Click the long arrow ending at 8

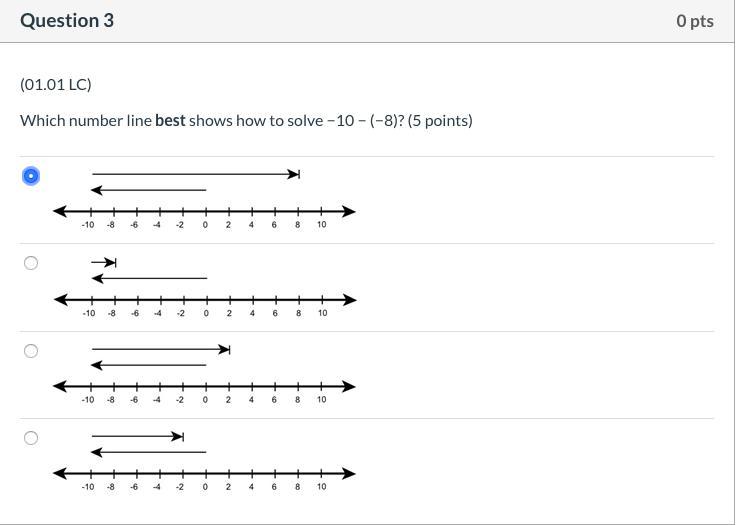point(196,174)
